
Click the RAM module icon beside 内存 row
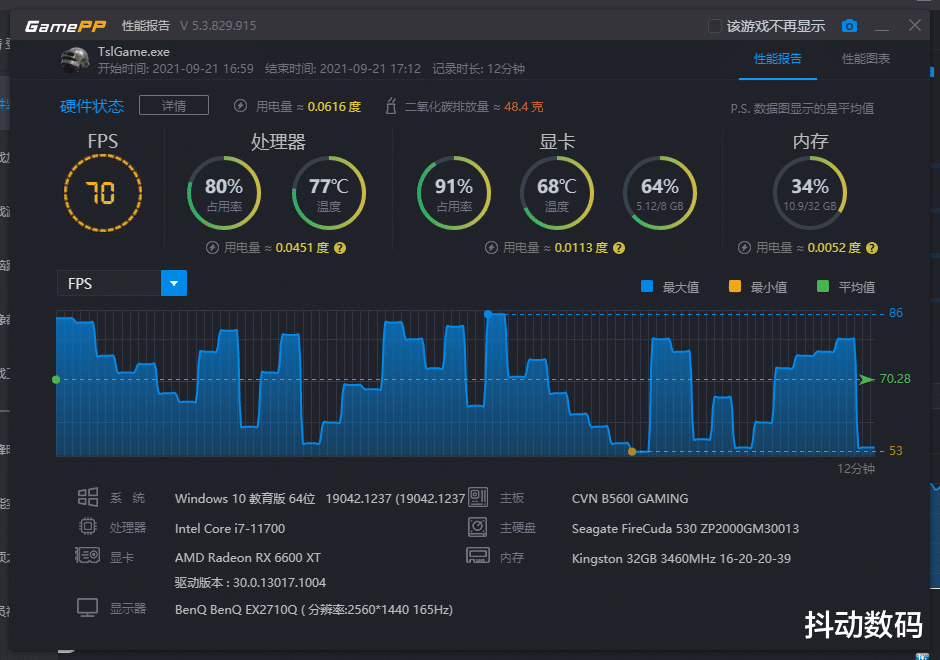[478, 556]
